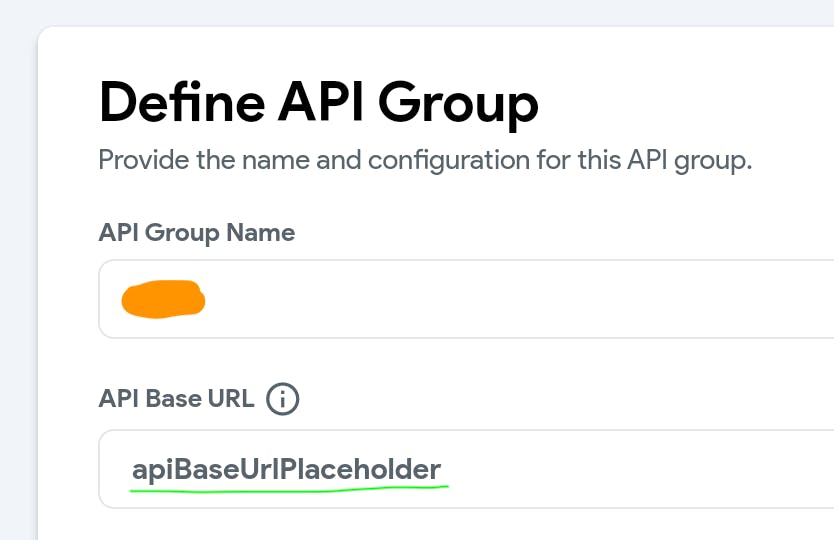
Task: Click the "API Group Name" field label
Action: [197, 233]
